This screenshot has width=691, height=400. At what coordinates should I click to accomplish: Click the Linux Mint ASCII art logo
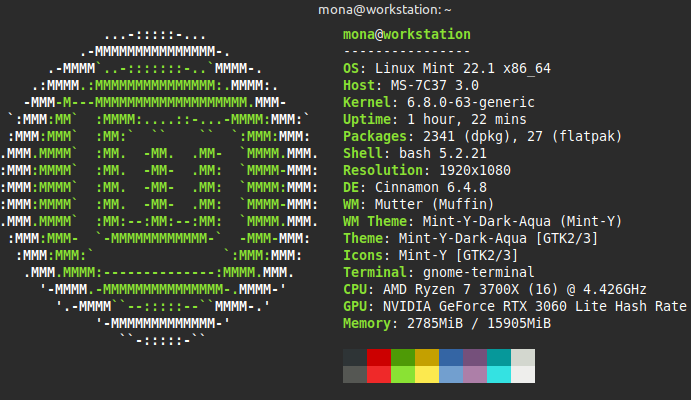click(x=159, y=187)
